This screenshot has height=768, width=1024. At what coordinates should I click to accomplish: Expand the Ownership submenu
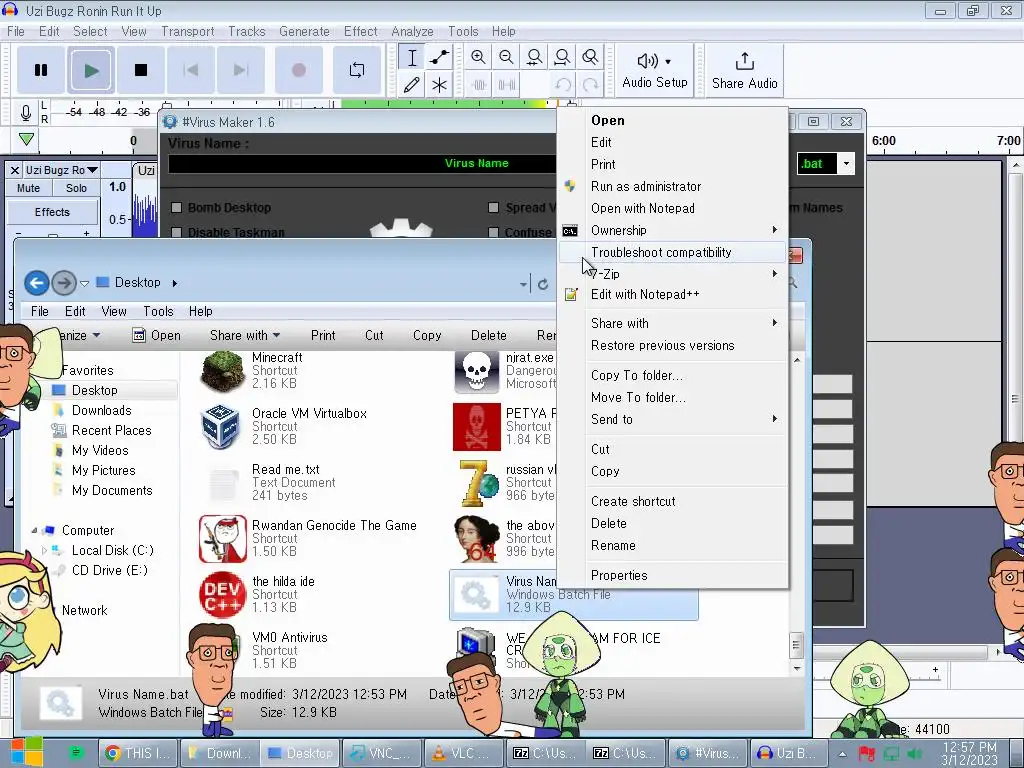pos(673,230)
